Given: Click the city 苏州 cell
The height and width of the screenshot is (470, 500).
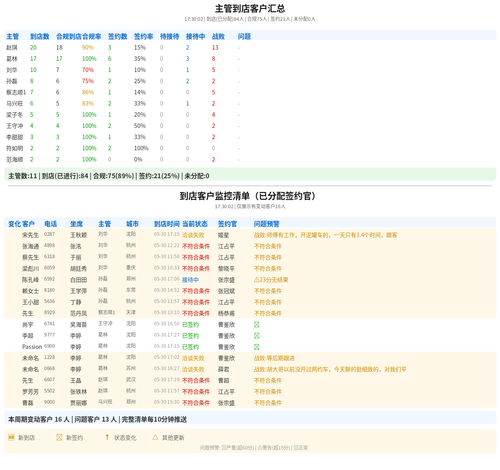Looking at the screenshot, I should (131, 368).
